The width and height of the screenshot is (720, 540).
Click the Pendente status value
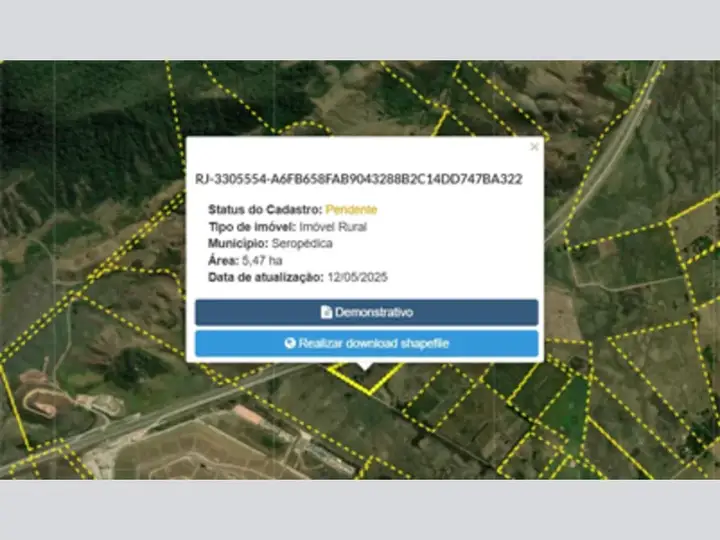pyautogui.click(x=351, y=209)
